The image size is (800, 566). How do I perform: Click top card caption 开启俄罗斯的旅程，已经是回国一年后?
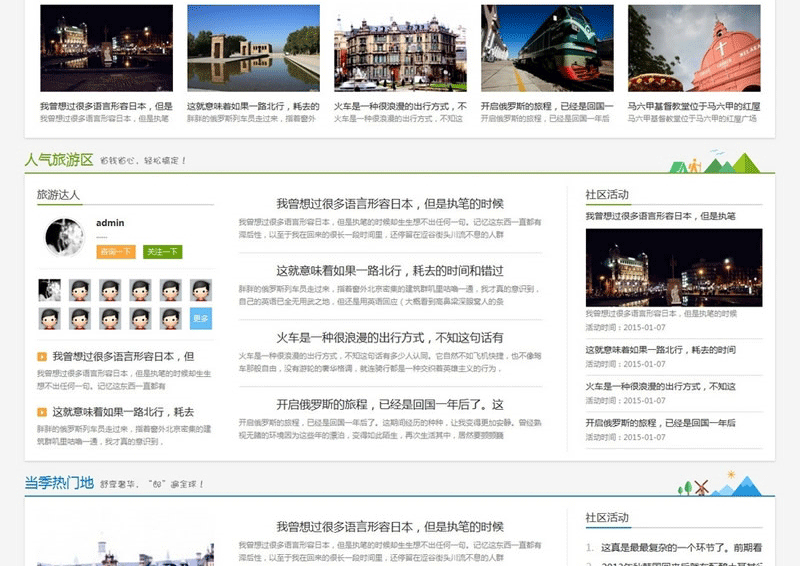[545, 118]
